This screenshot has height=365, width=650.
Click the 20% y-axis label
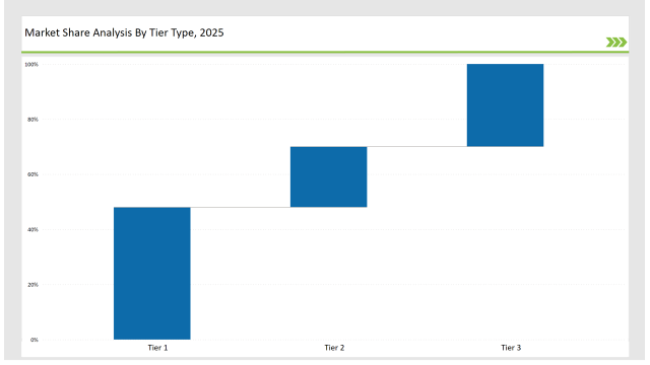click(x=33, y=285)
